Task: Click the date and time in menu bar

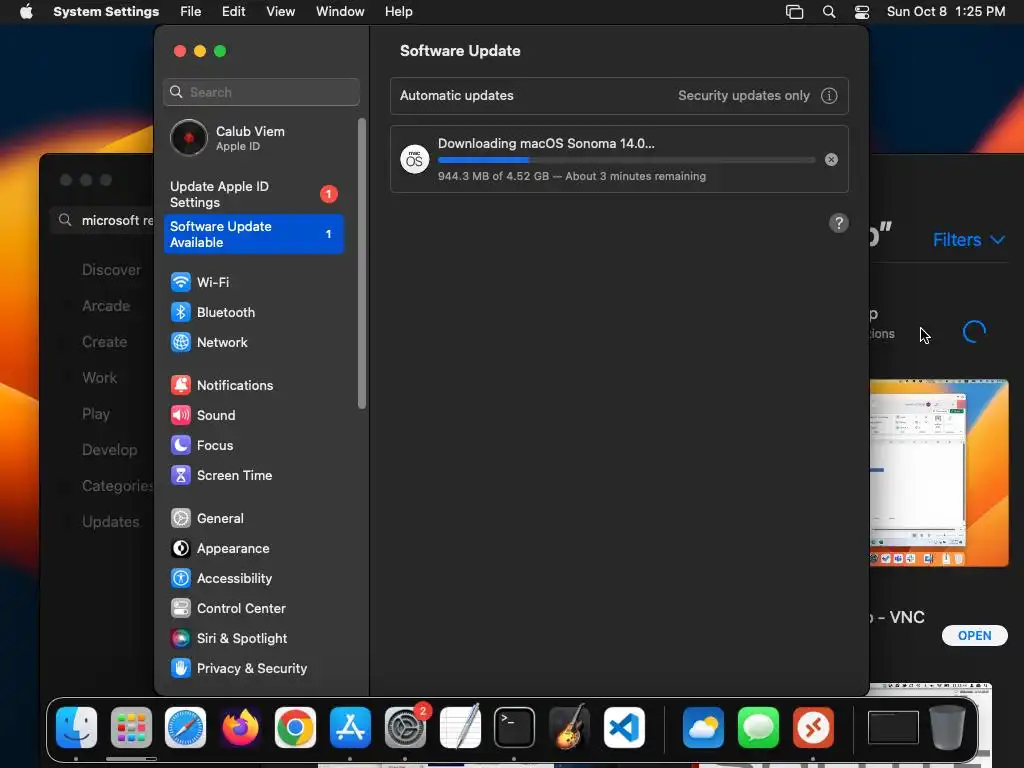Action: pos(946,12)
